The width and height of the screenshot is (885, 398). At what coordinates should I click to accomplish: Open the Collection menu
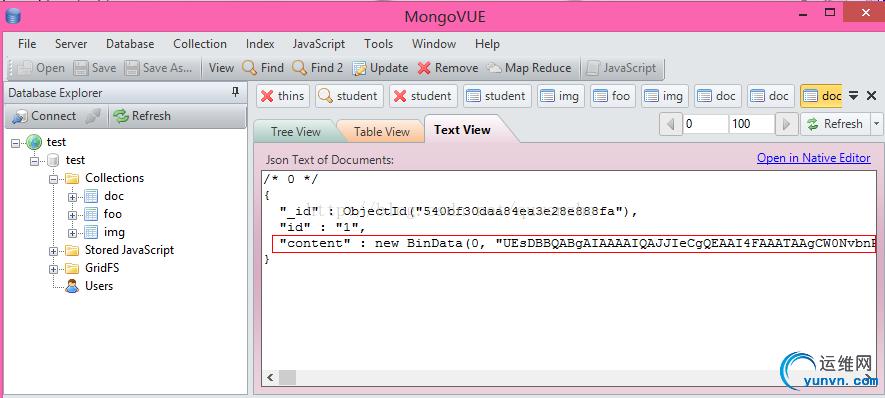(x=200, y=43)
